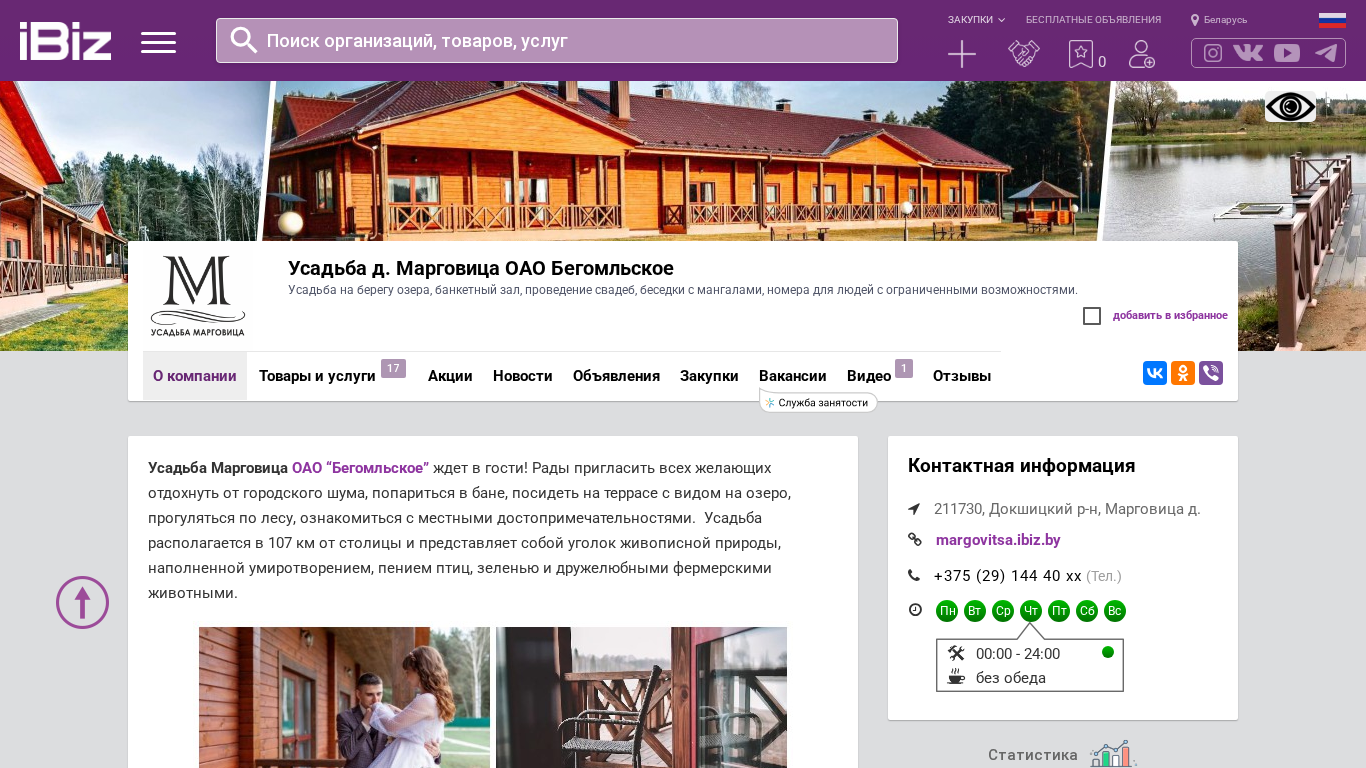Follow the margovitsa.ibiz.by link
Viewport: 1366px width, 768px height.
998,540
